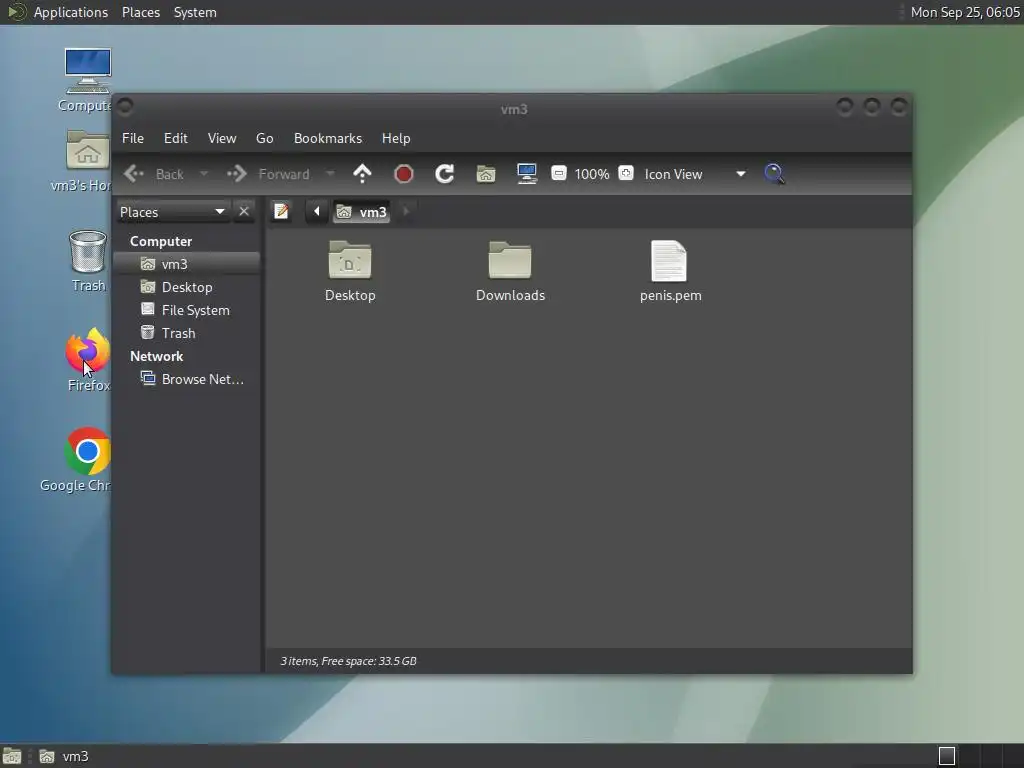
Task: Open Home folder via toolbar icon
Action: click(x=486, y=174)
